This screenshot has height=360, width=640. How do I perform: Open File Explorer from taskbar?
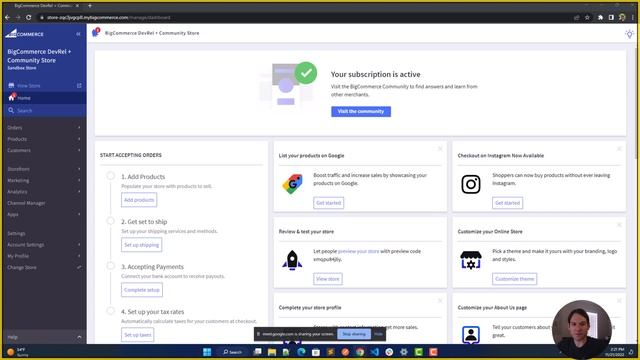click(x=272, y=352)
